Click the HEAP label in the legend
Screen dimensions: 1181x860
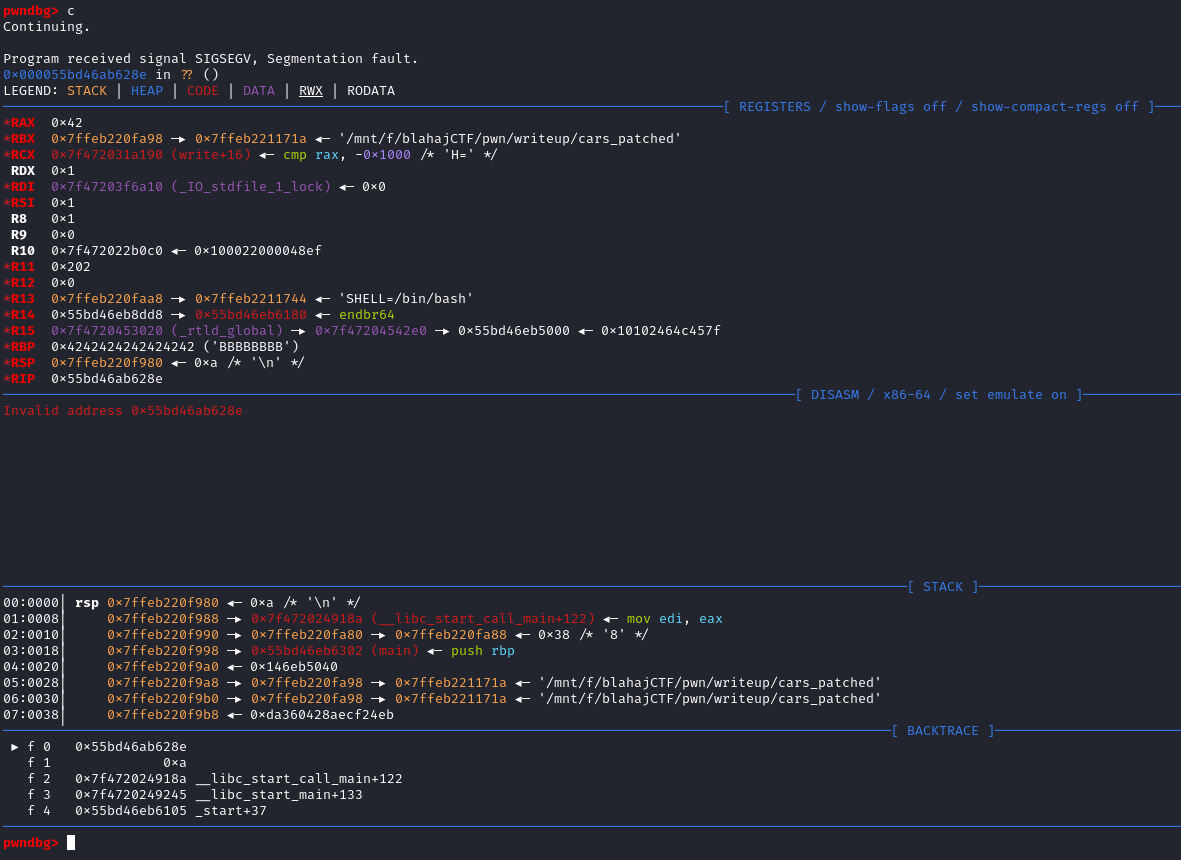point(146,90)
